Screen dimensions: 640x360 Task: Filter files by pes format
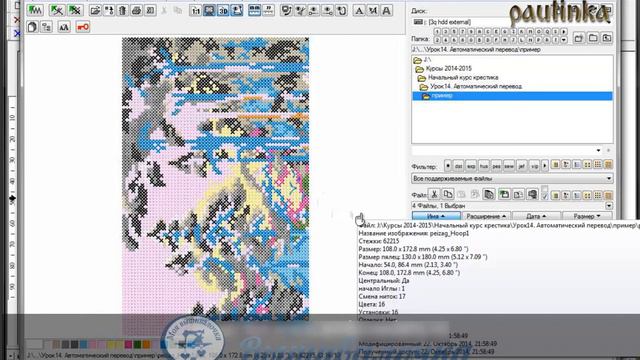click(x=496, y=166)
